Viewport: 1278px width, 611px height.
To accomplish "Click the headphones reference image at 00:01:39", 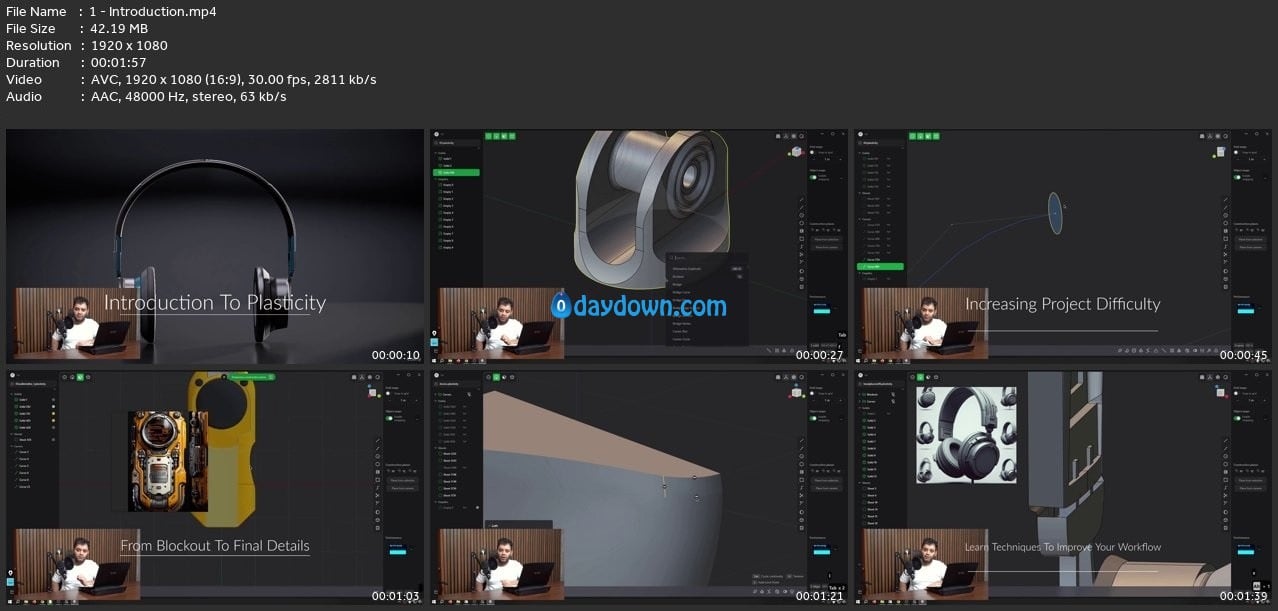I will click(x=967, y=435).
